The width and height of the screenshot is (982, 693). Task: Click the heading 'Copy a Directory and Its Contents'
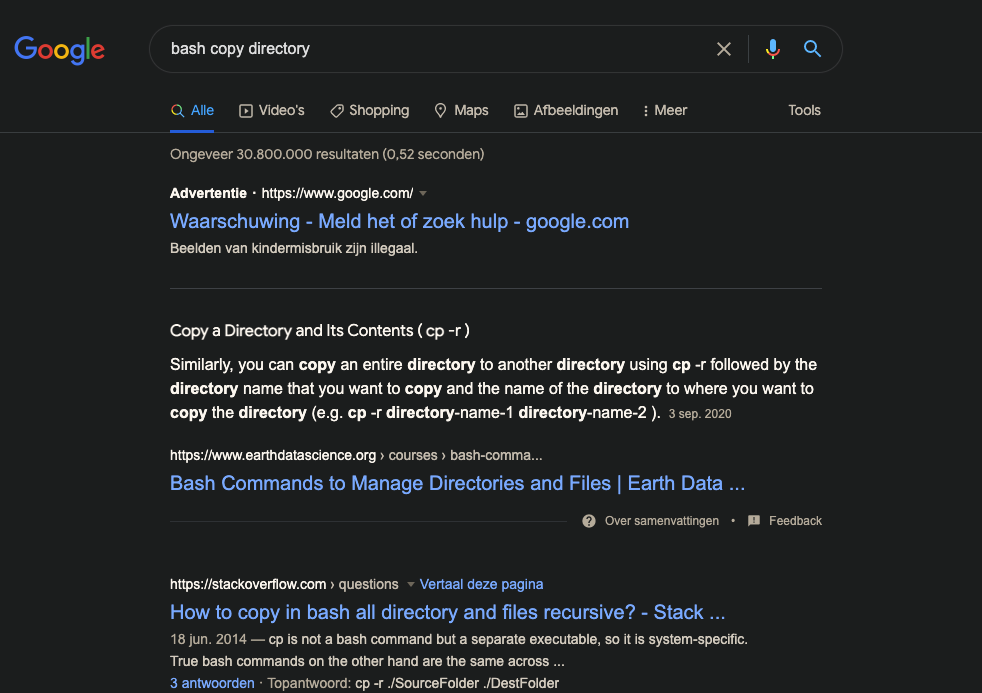[x=319, y=331]
